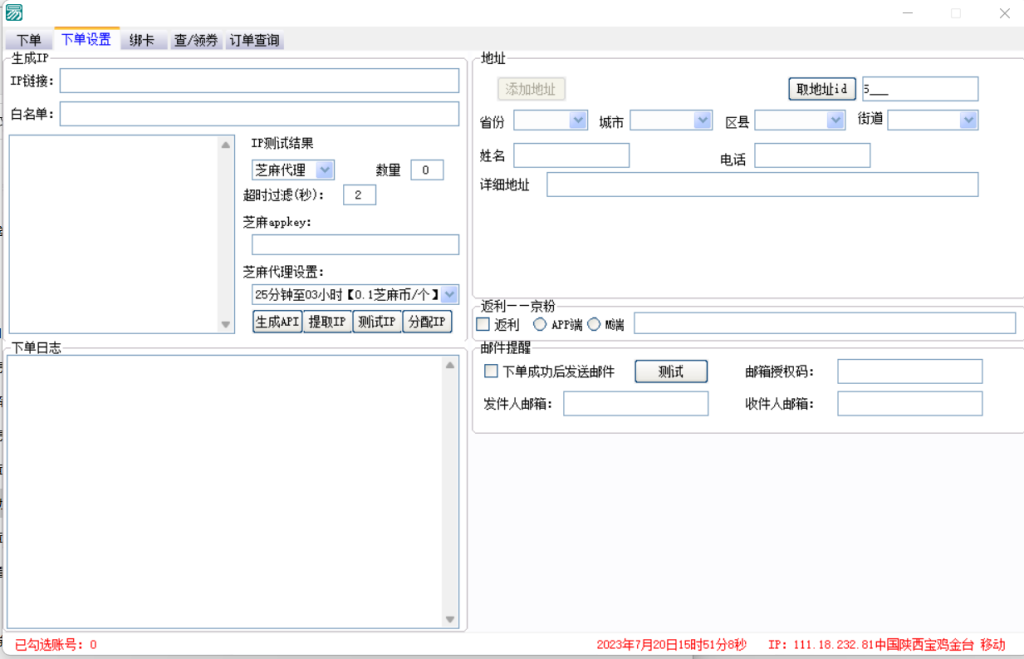The width and height of the screenshot is (1024, 659).
Task: Click the 提取IP button
Action: [x=327, y=321]
